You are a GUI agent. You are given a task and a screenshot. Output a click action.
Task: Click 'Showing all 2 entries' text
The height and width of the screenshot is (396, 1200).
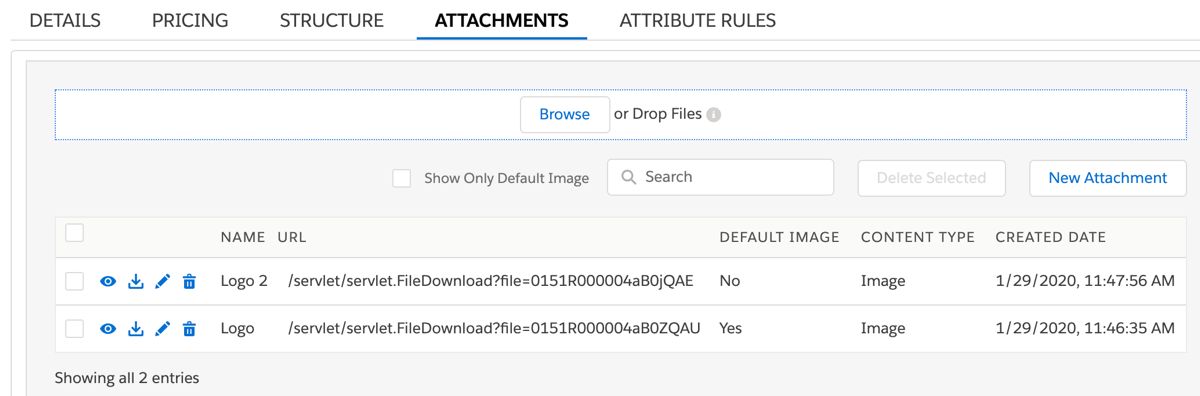click(x=127, y=378)
